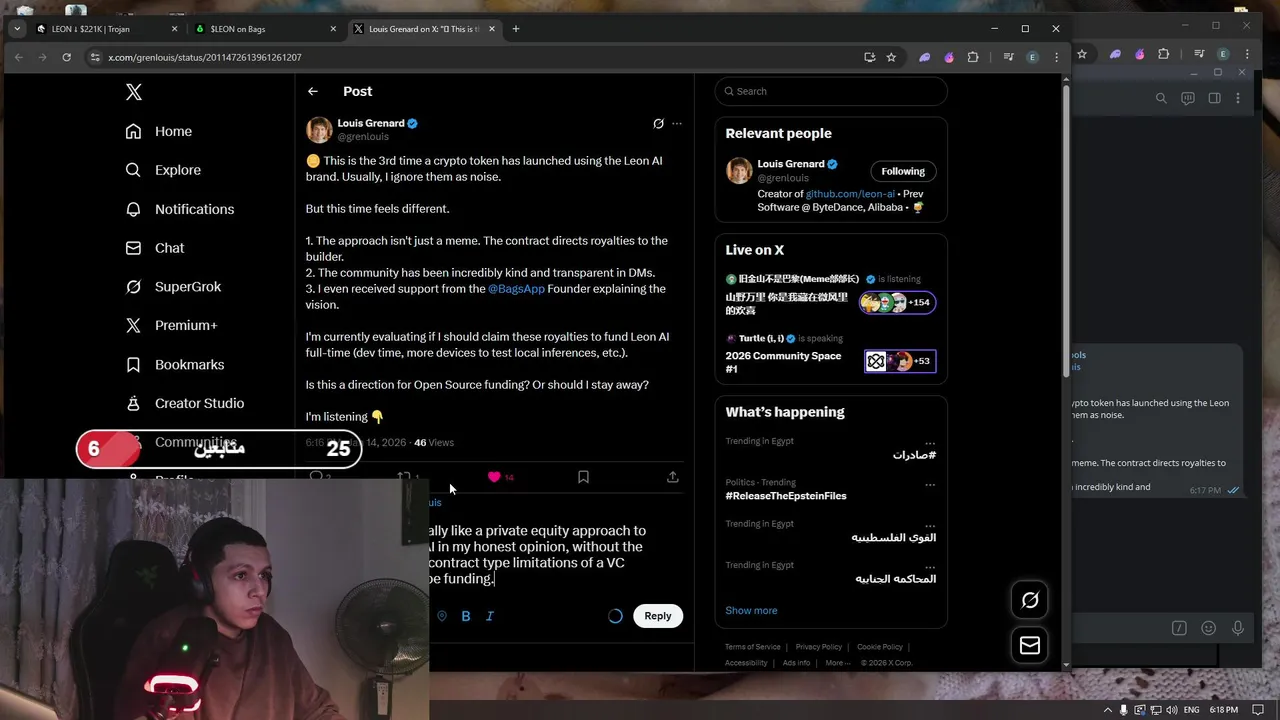Show hidden system tray icons
The height and width of the screenshot is (720, 1280).
[x=1108, y=710]
